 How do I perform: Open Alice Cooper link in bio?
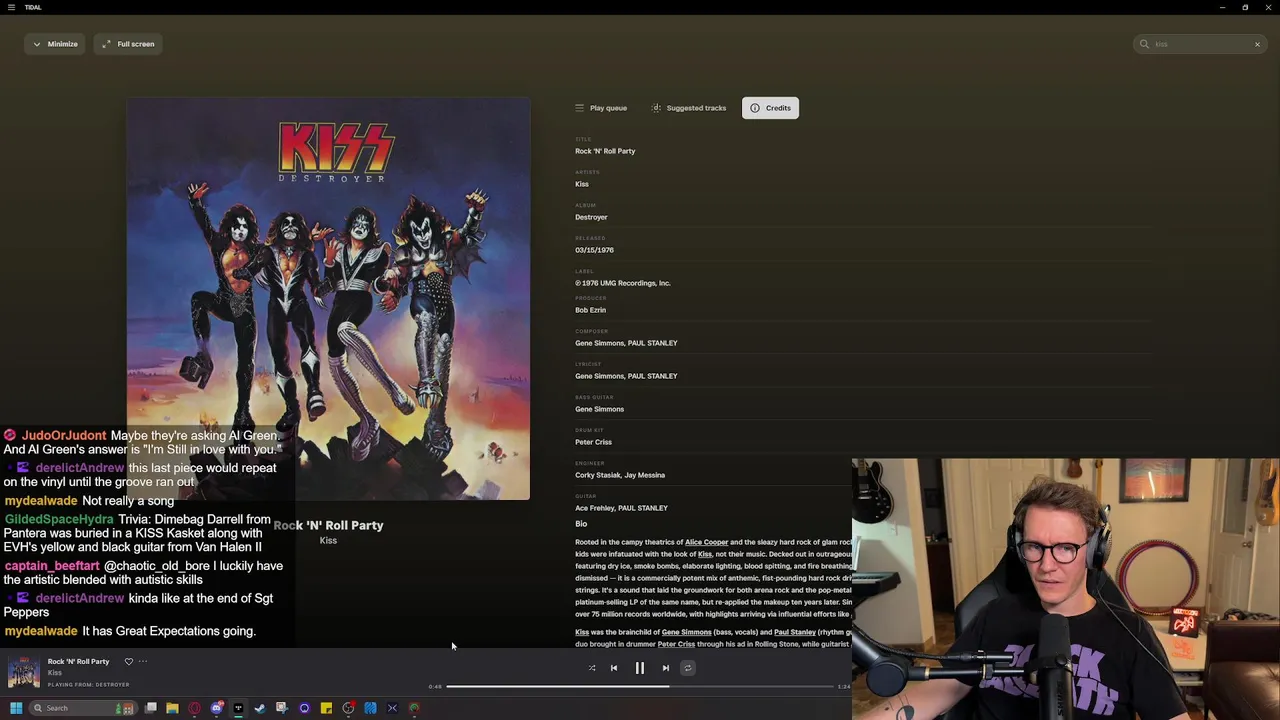pyautogui.click(x=706, y=542)
